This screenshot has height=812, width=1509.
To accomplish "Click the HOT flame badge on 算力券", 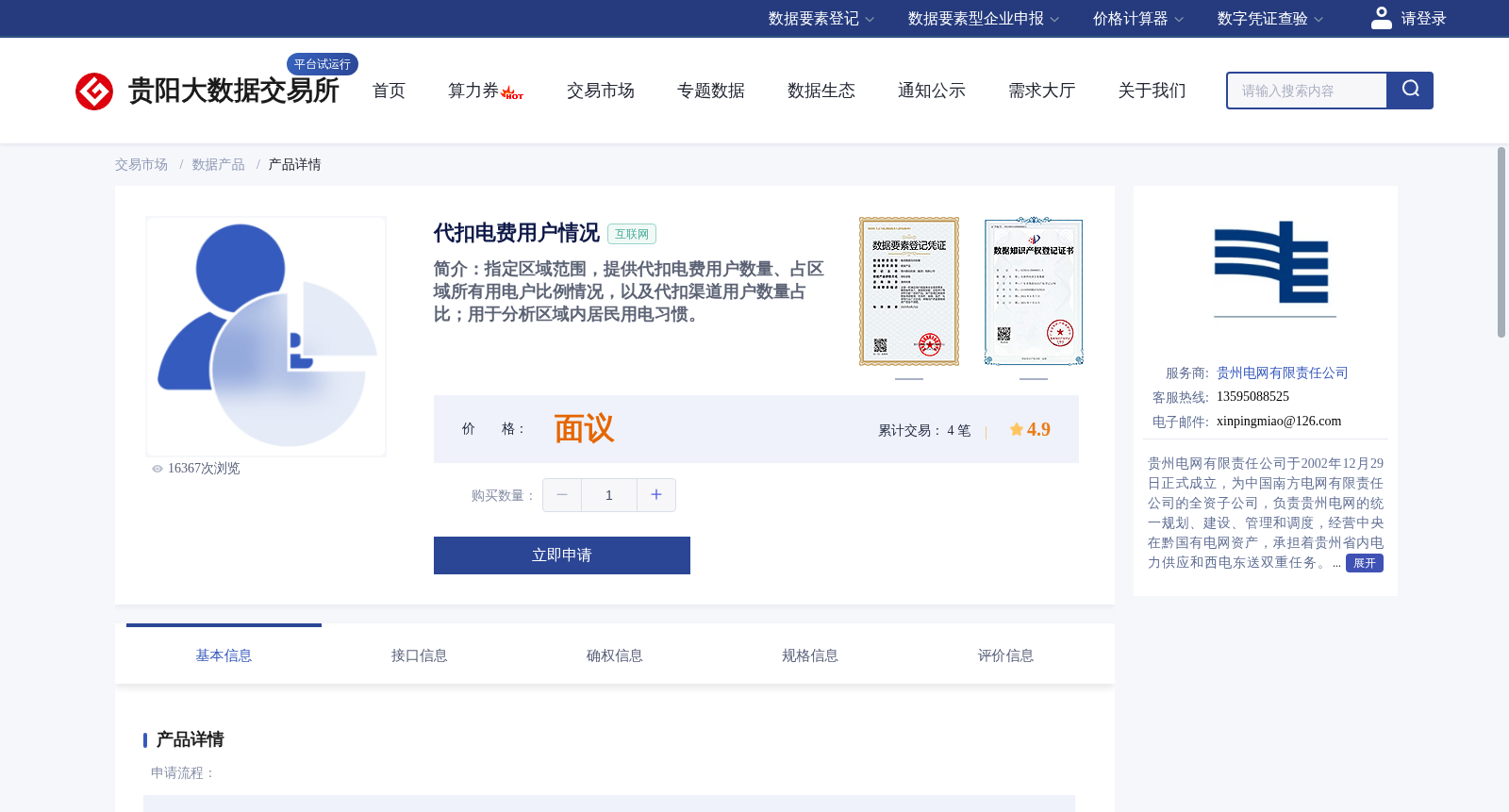I will 512,92.
